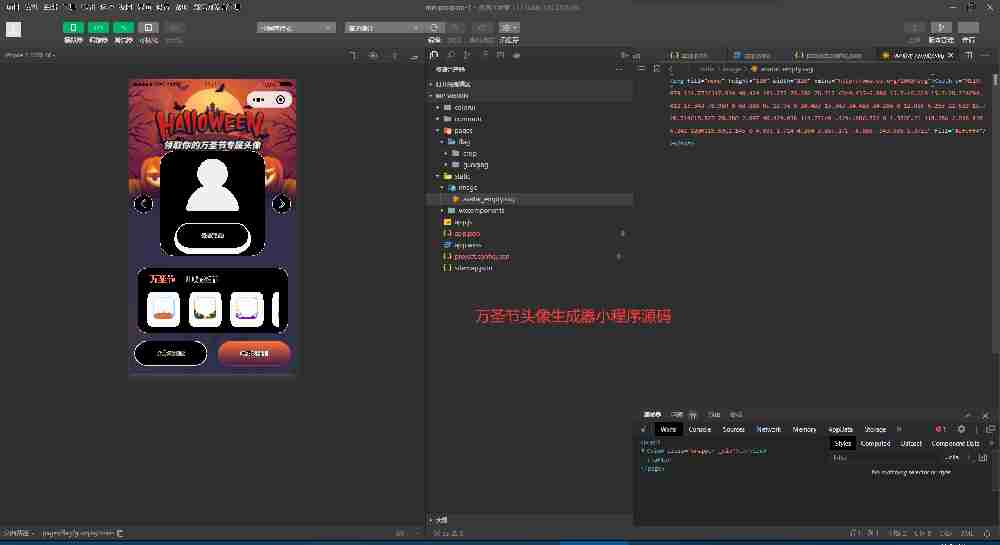Click the debugger dock side icon
The height and width of the screenshot is (545, 1000).
coord(990,429)
